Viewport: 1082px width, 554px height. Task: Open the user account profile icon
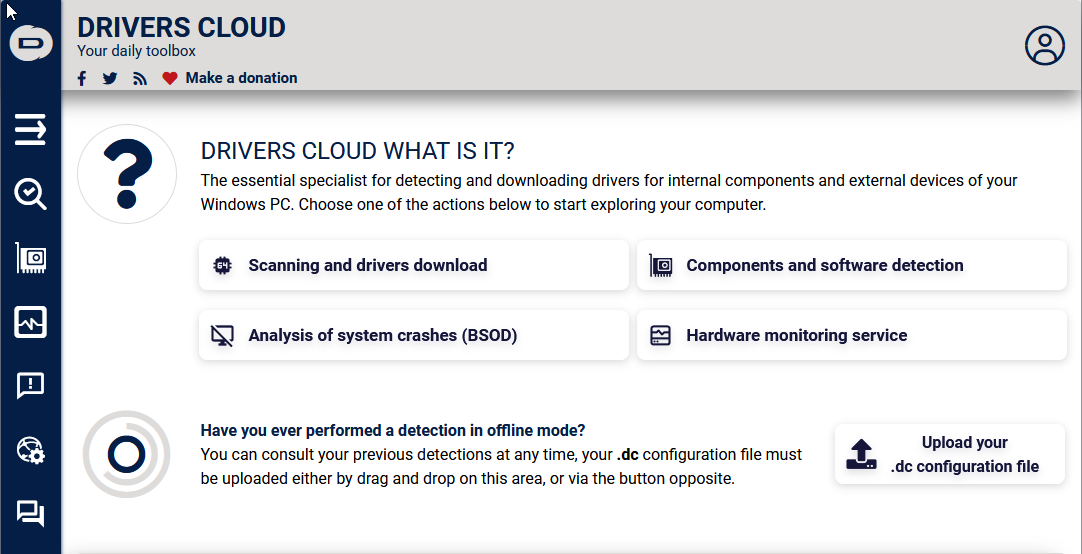click(1044, 45)
